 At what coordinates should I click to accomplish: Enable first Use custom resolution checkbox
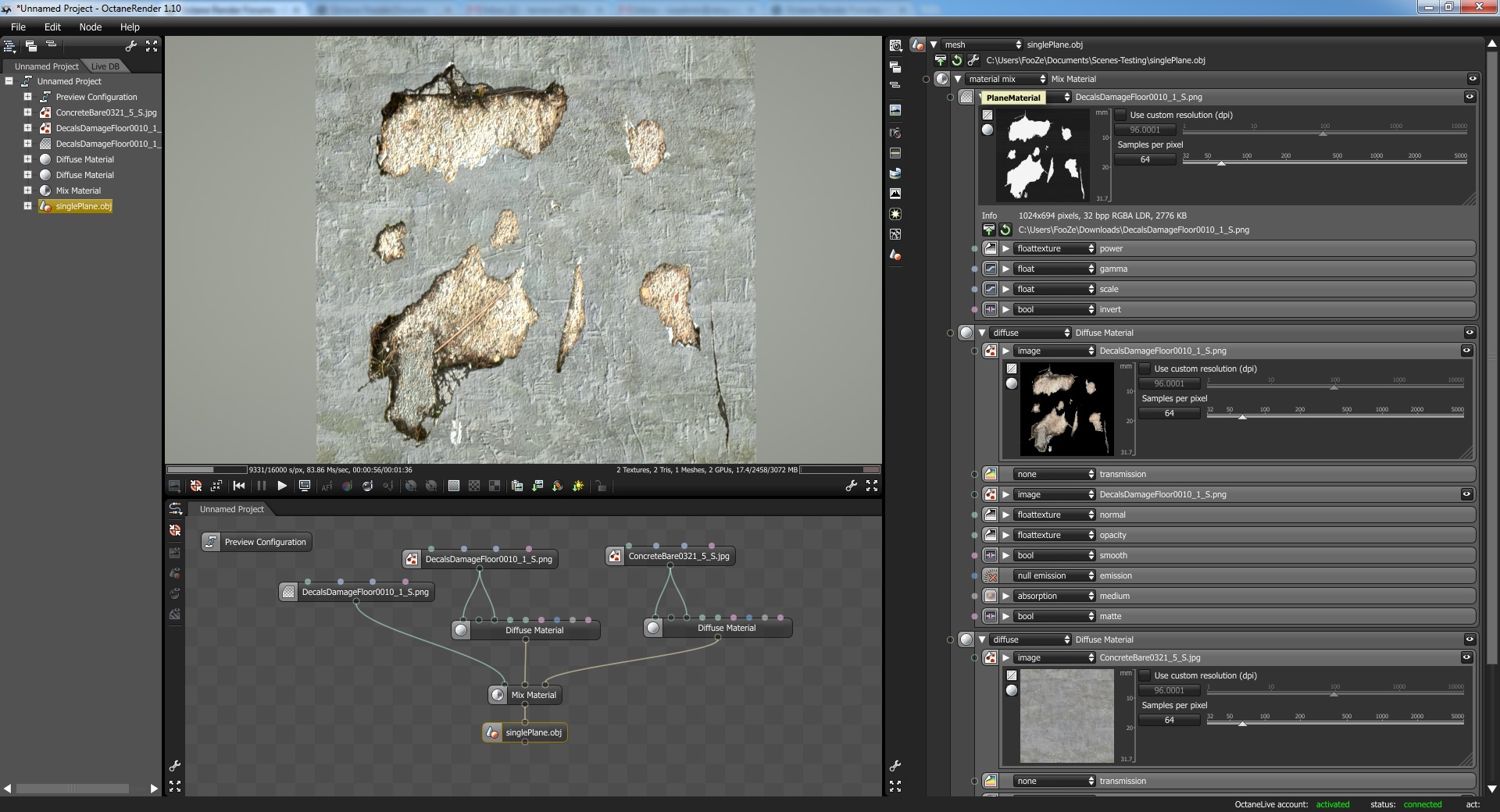tap(1121, 115)
